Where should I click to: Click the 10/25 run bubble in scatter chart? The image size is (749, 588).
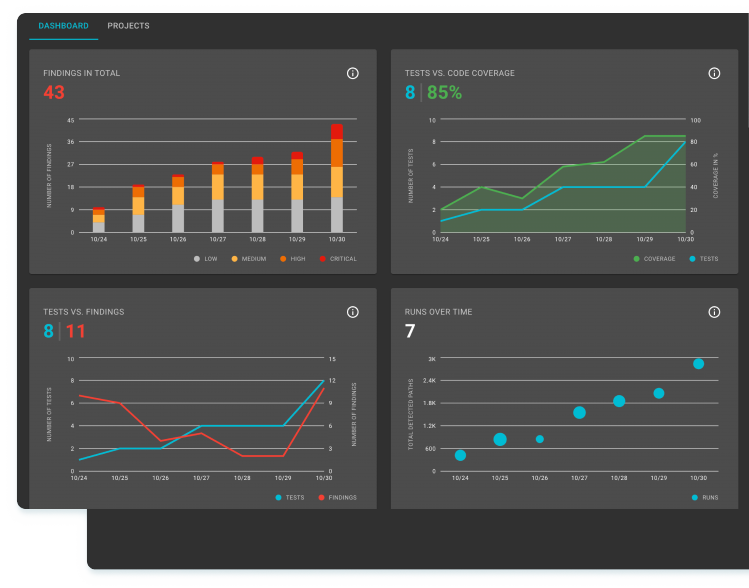pos(500,440)
